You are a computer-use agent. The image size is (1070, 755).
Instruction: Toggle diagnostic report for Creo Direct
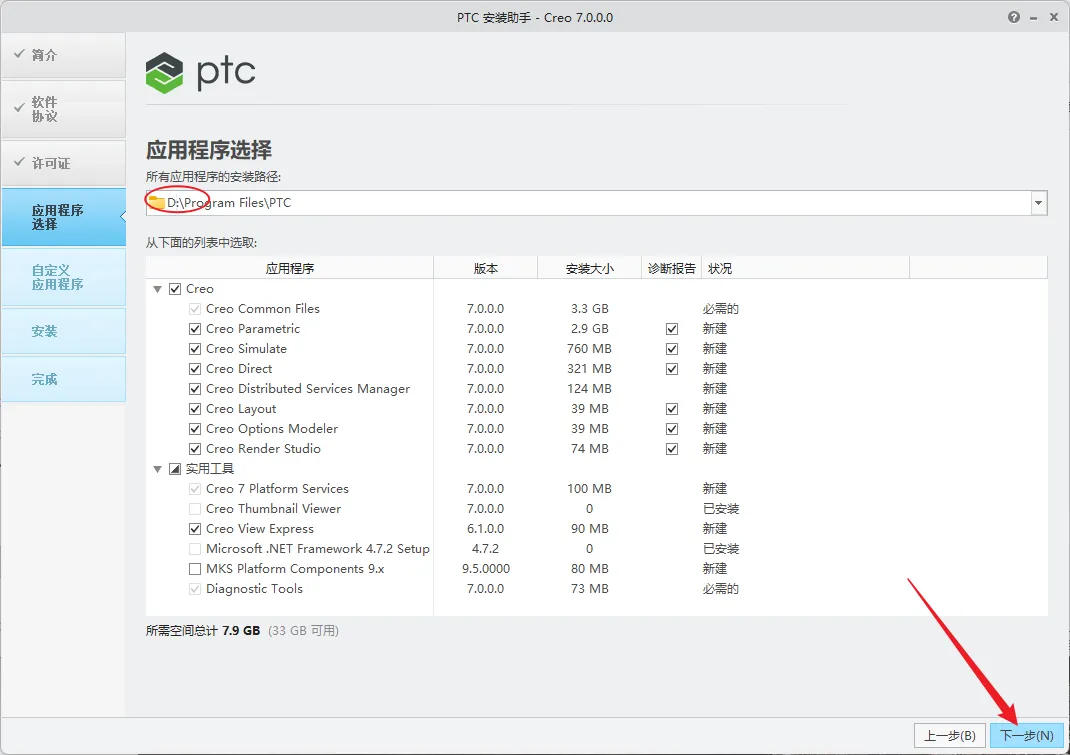coord(672,369)
